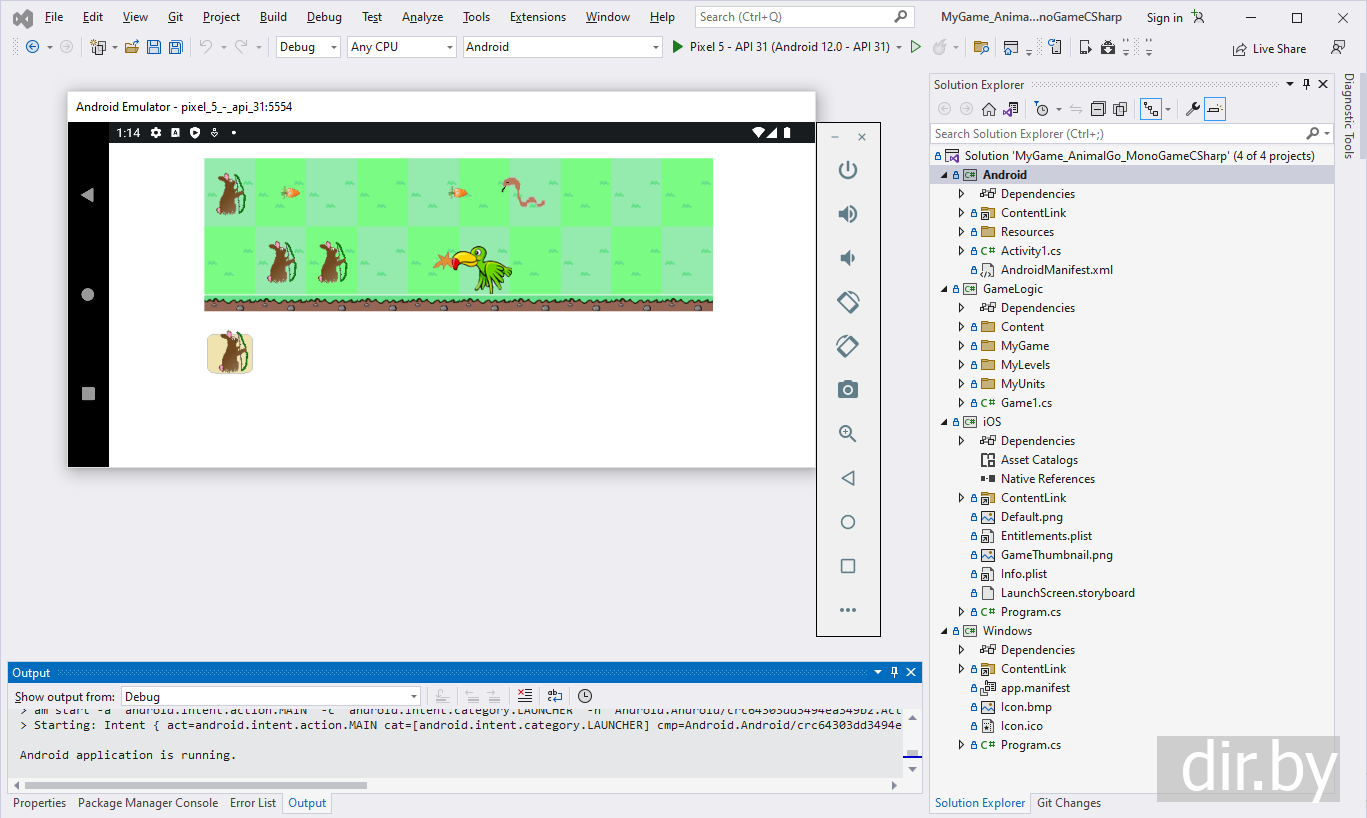Click the Save All toolbar icon

point(176,47)
